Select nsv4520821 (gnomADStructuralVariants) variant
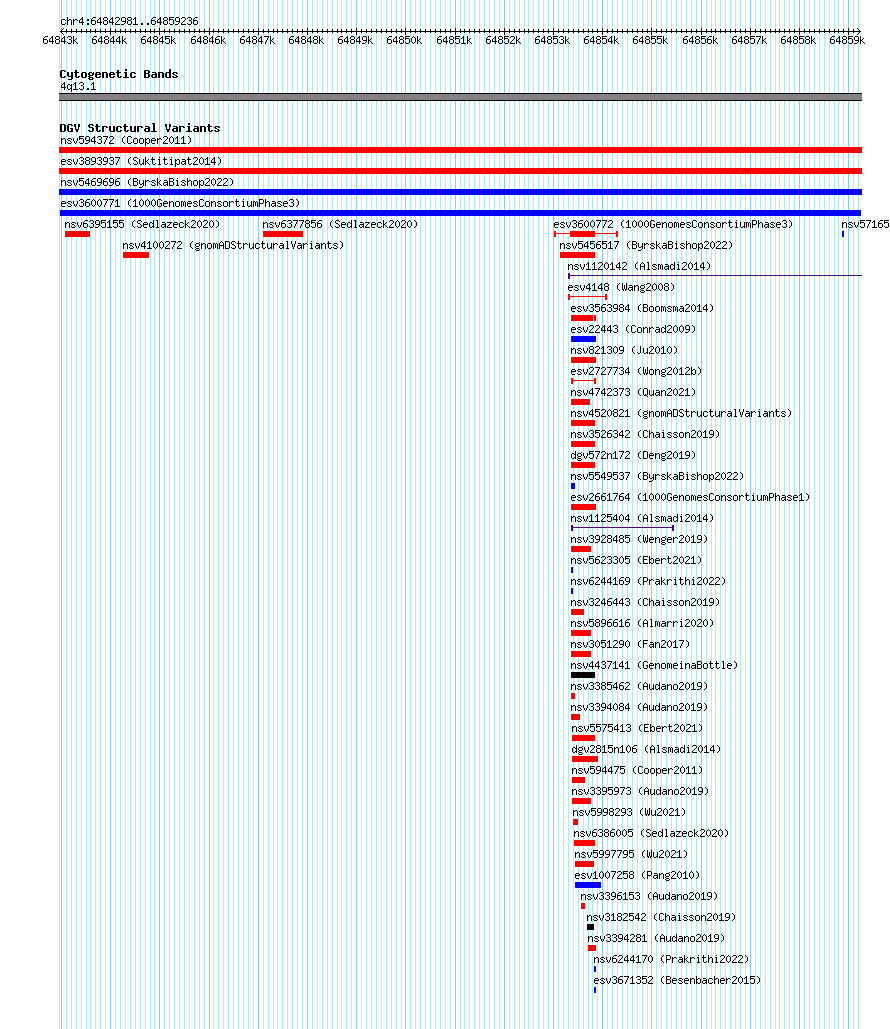This screenshot has width=890, height=1029. click(x=681, y=413)
